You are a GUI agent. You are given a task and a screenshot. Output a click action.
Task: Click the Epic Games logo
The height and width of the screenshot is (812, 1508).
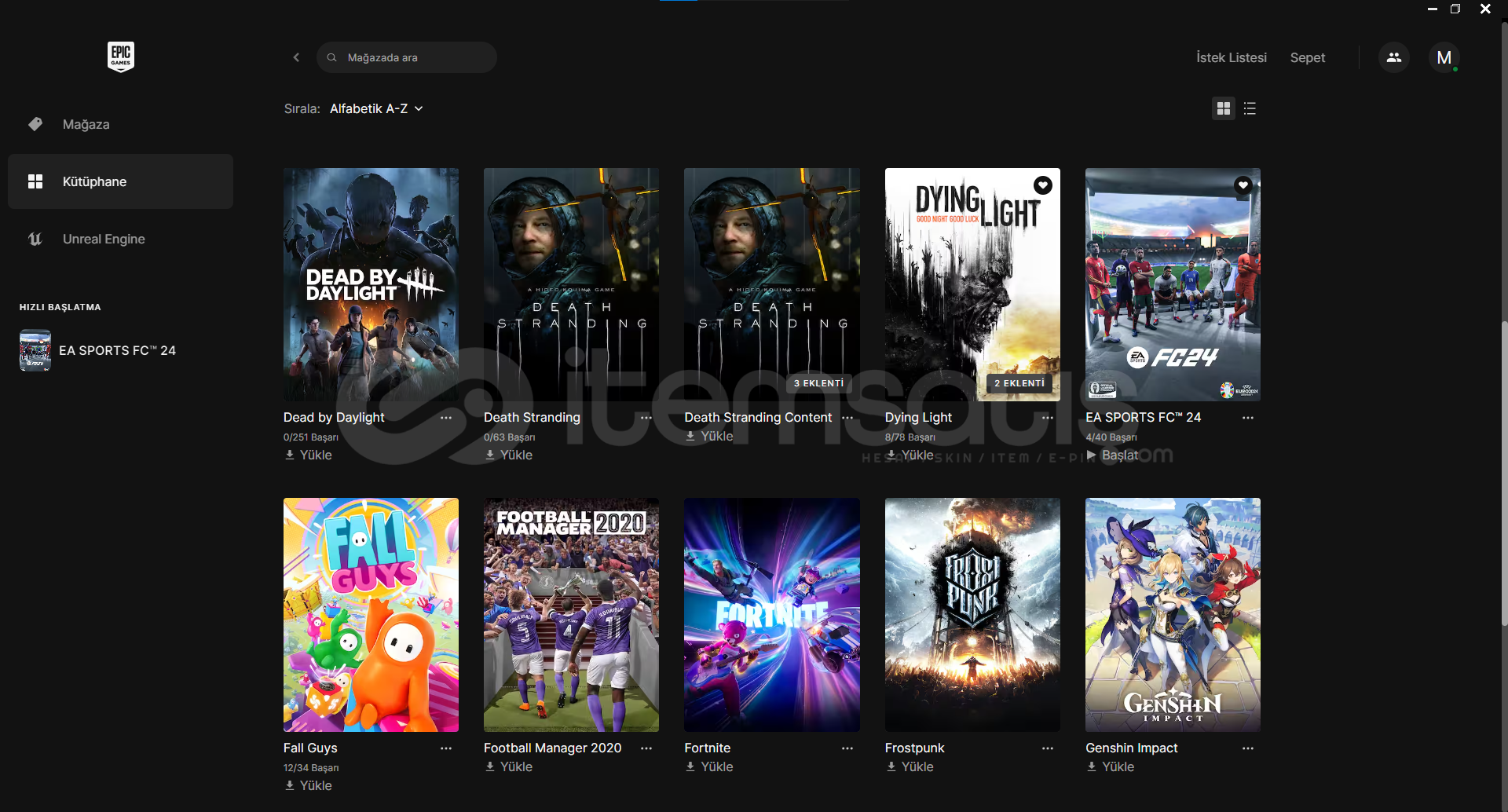click(x=120, y=57)
